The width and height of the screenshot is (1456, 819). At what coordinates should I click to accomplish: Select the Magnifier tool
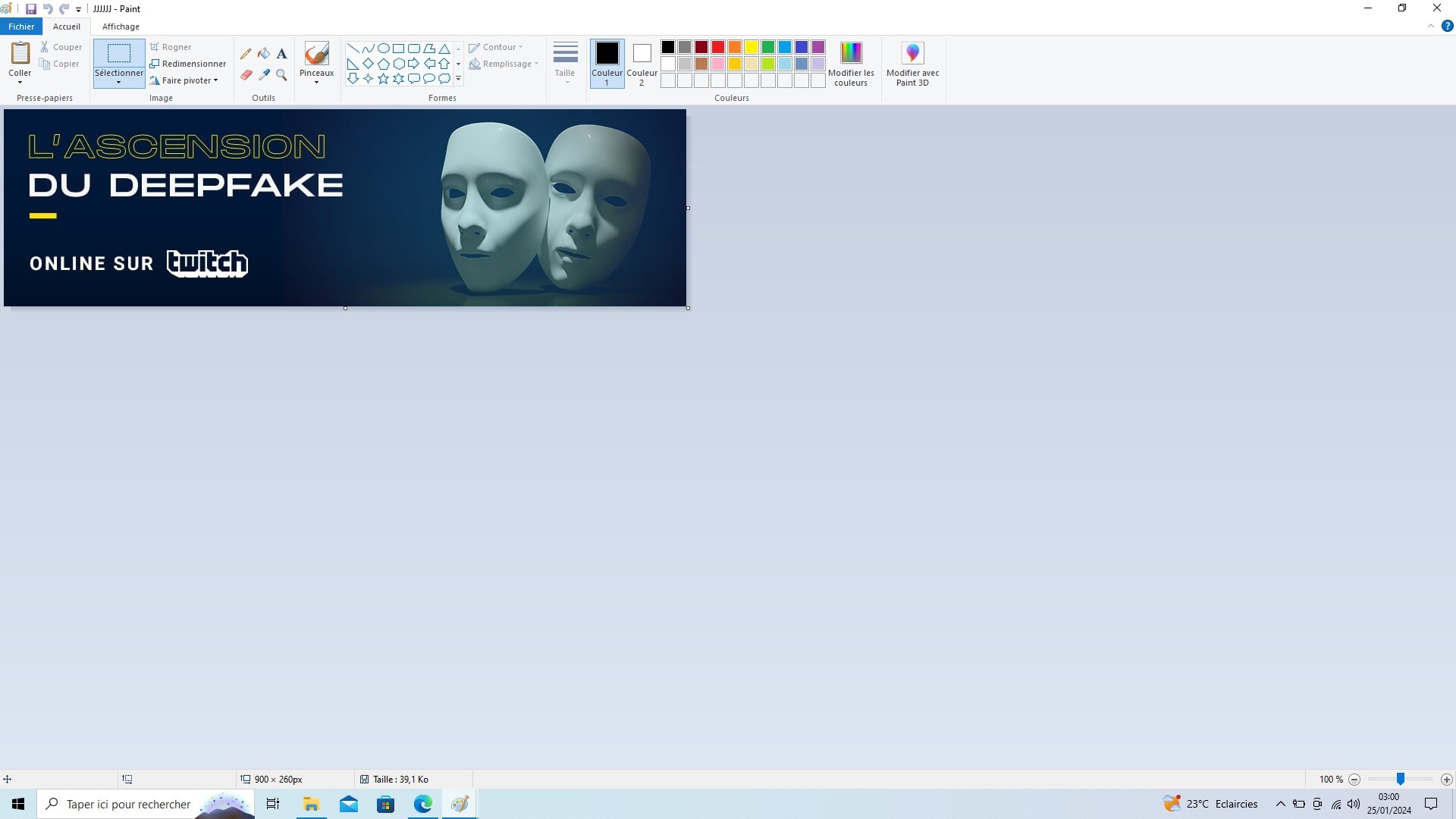point(281,75)
